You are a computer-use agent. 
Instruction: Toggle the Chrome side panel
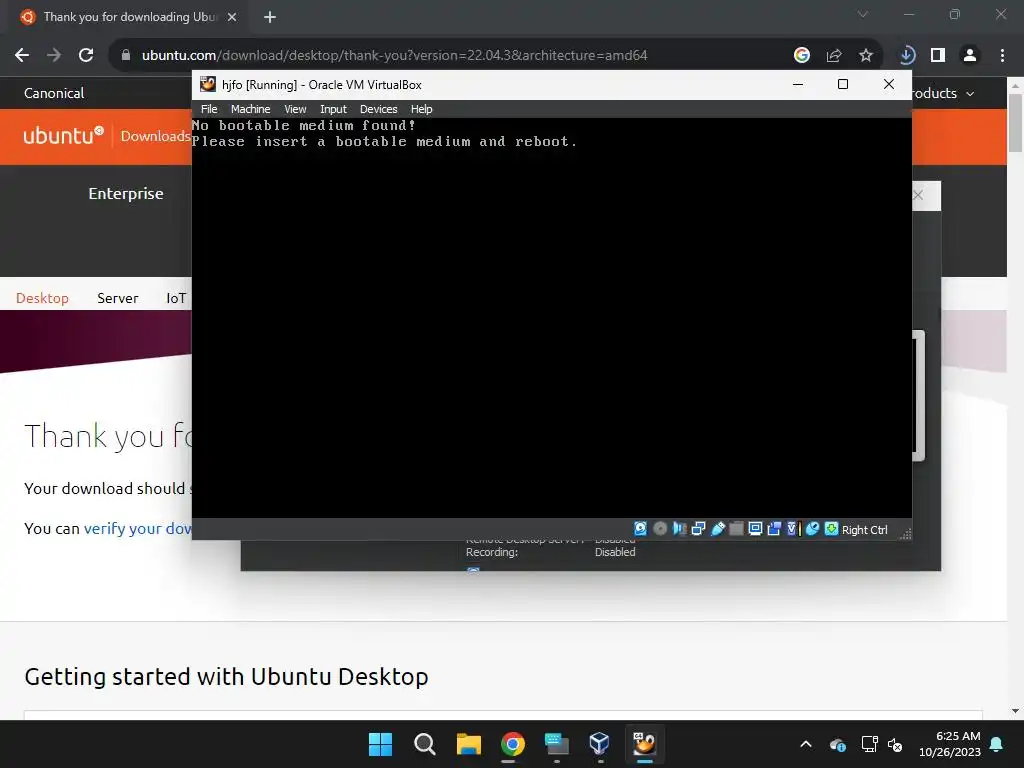(938, 56)
